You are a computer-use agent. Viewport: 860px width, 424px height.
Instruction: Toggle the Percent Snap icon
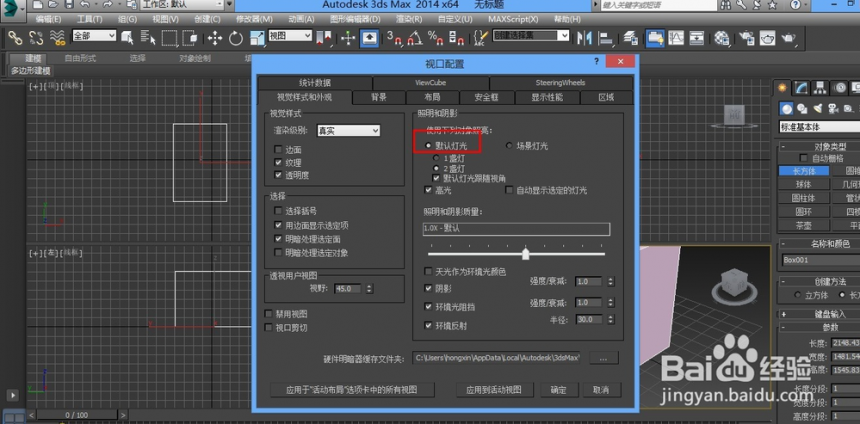point(436,38)
